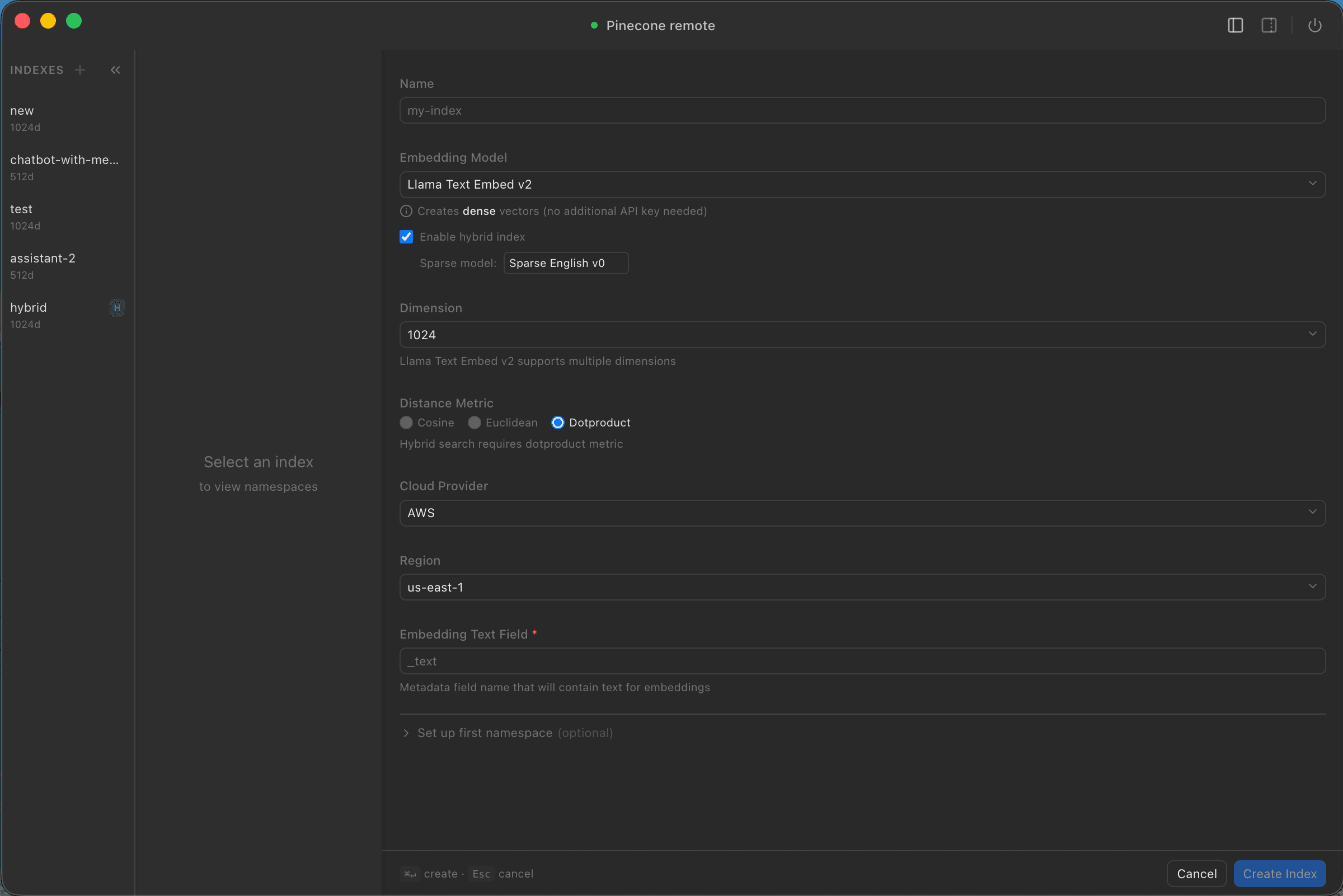Toggle the right panel icon in the titlebar
The width and height of the screenshot is (1343, 896).
[x=1269, y=25]
